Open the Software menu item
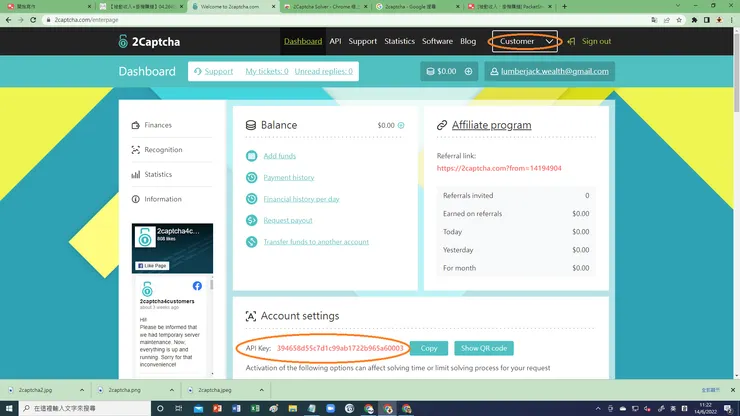 click(437, 41)
